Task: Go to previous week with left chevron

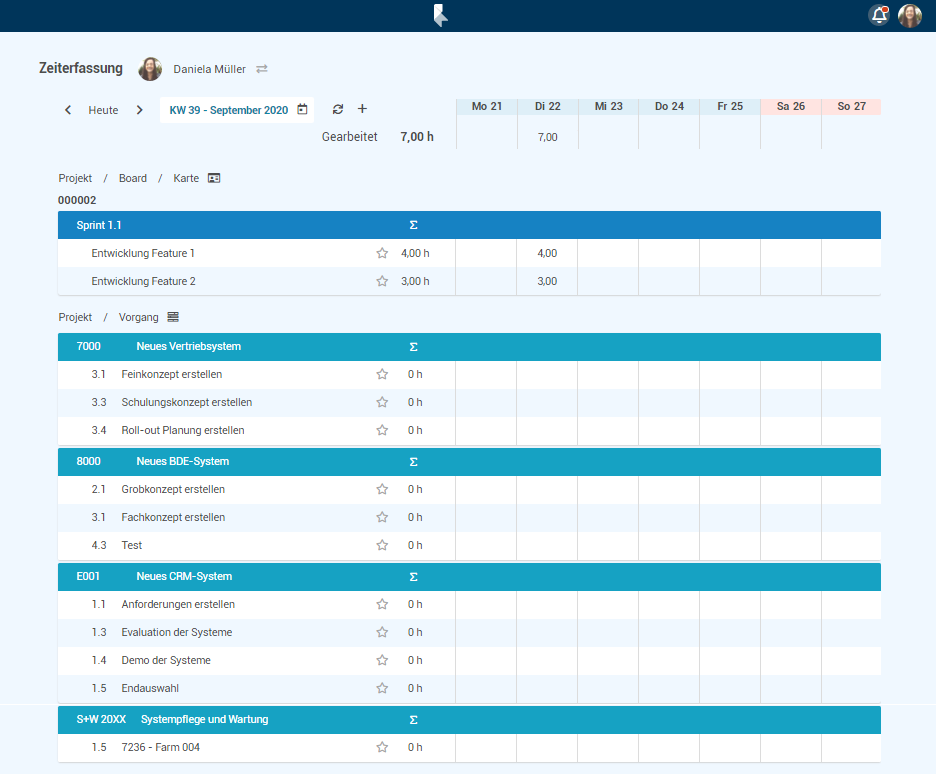Action: pyautogui.click(x=68, y=110)
